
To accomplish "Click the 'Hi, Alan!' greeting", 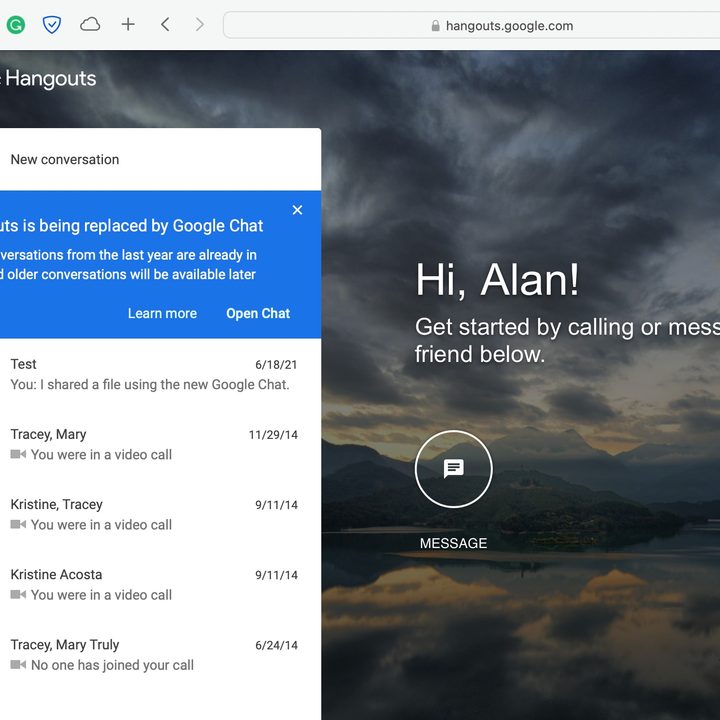I will tap(497, 280).
